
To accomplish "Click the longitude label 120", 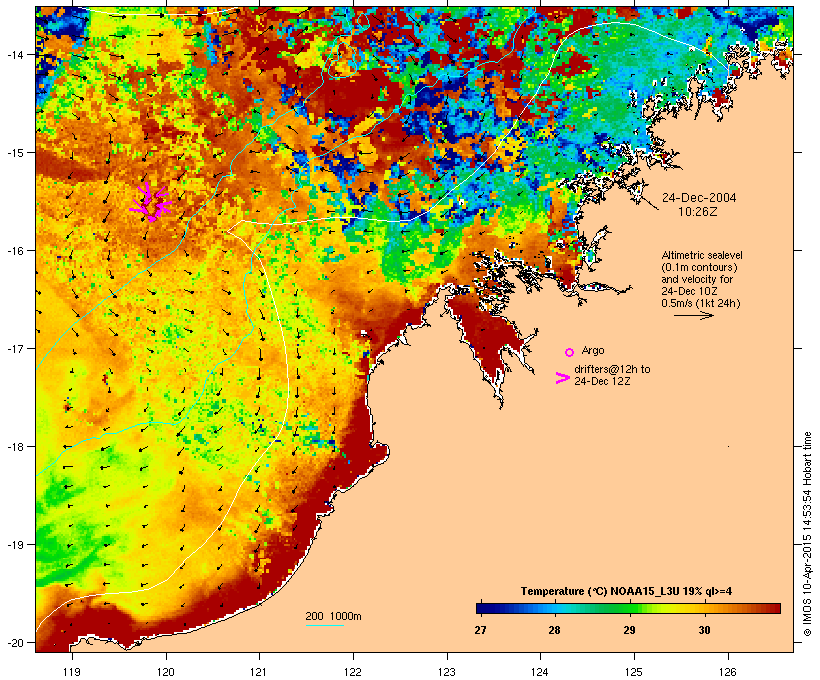I will [166, 672].
